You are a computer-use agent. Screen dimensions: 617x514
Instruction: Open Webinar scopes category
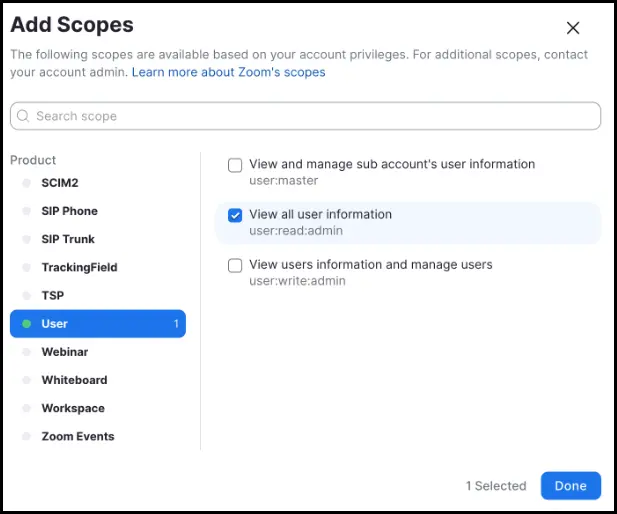(x=64, y=352)
